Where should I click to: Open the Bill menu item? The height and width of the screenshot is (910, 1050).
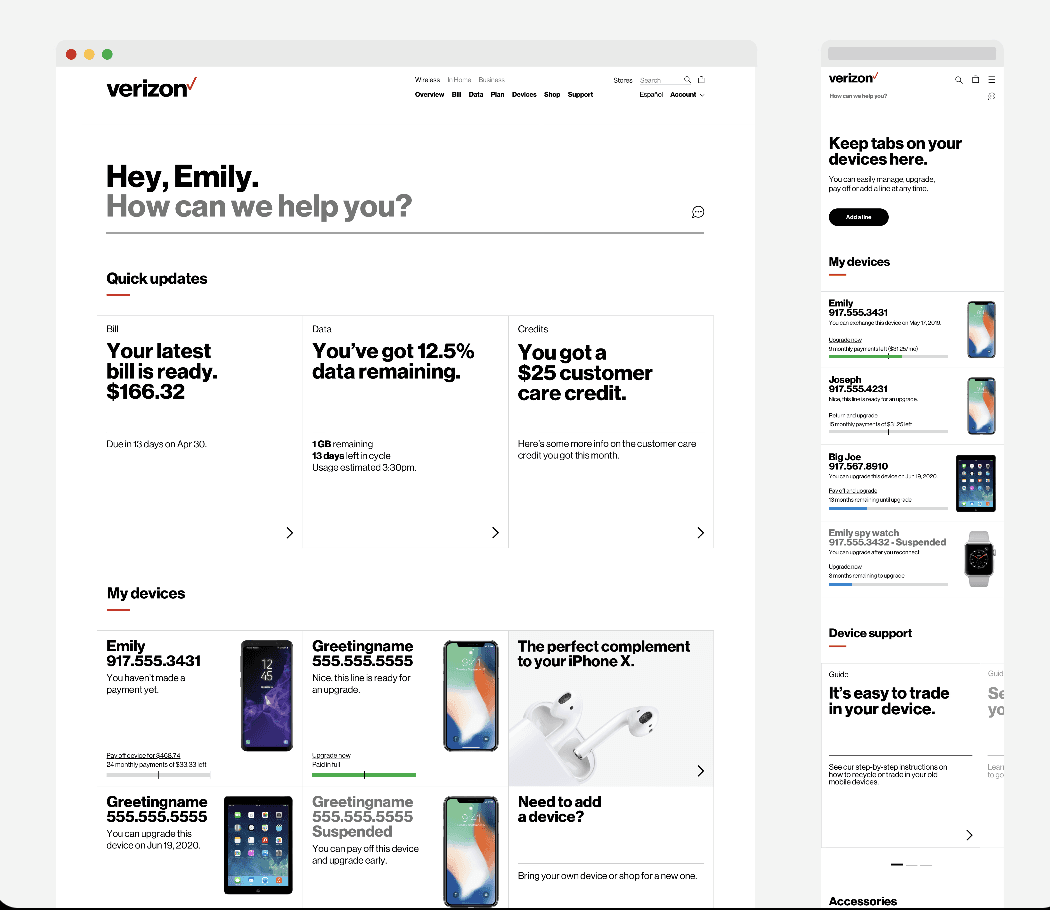click(x=456, y=95)
